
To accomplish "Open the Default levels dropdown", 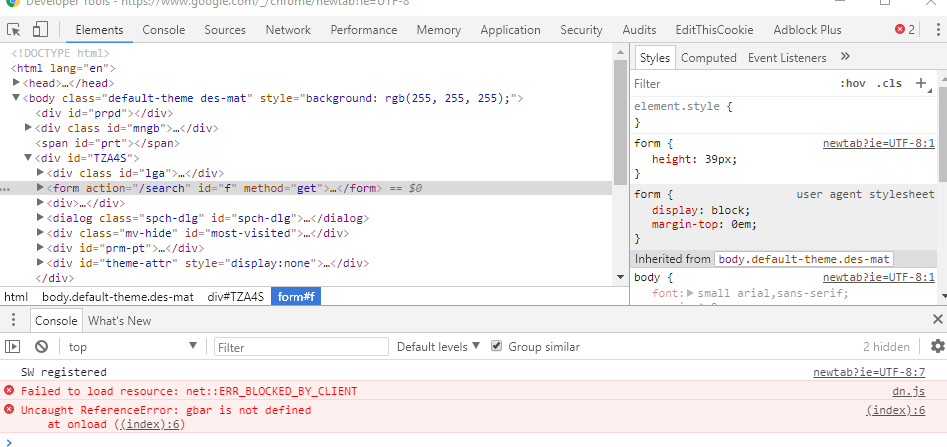I will [x=438, y=346].
